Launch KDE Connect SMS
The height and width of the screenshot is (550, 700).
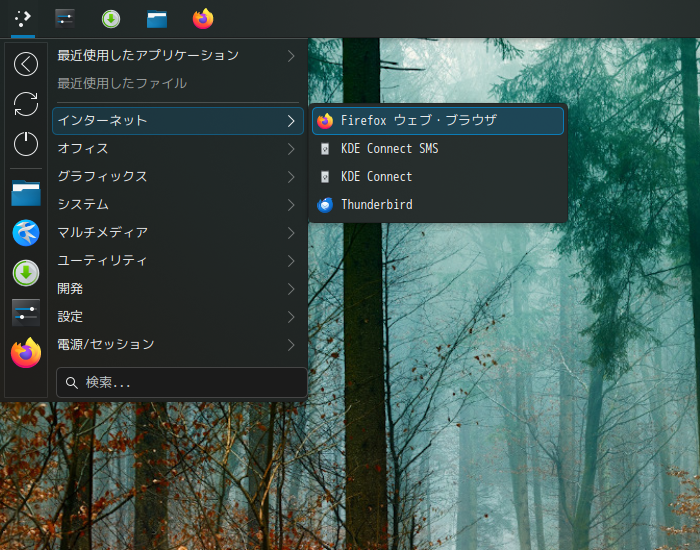click(438, 149)
